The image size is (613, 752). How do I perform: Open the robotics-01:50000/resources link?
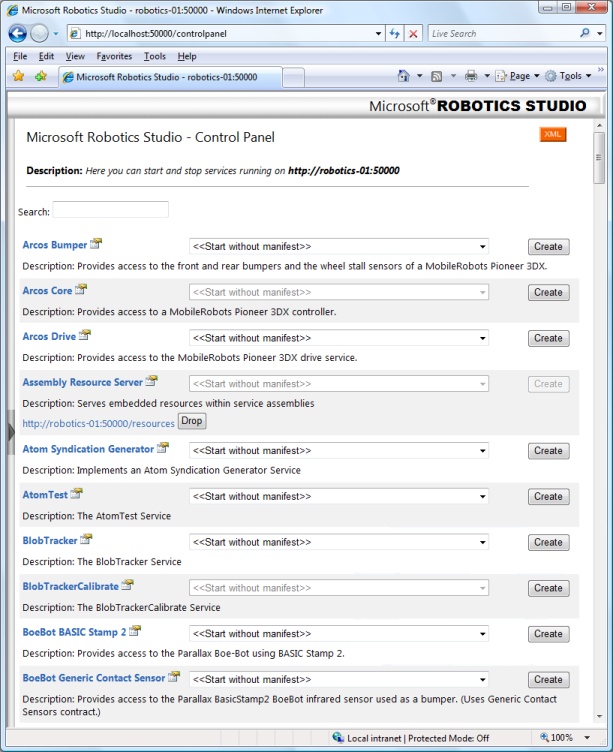(98, 423)
